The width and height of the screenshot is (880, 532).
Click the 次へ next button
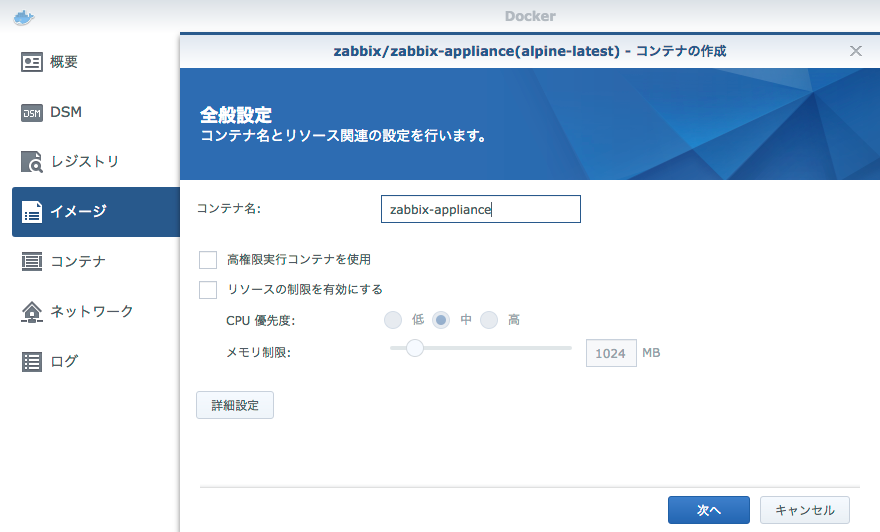709,510
